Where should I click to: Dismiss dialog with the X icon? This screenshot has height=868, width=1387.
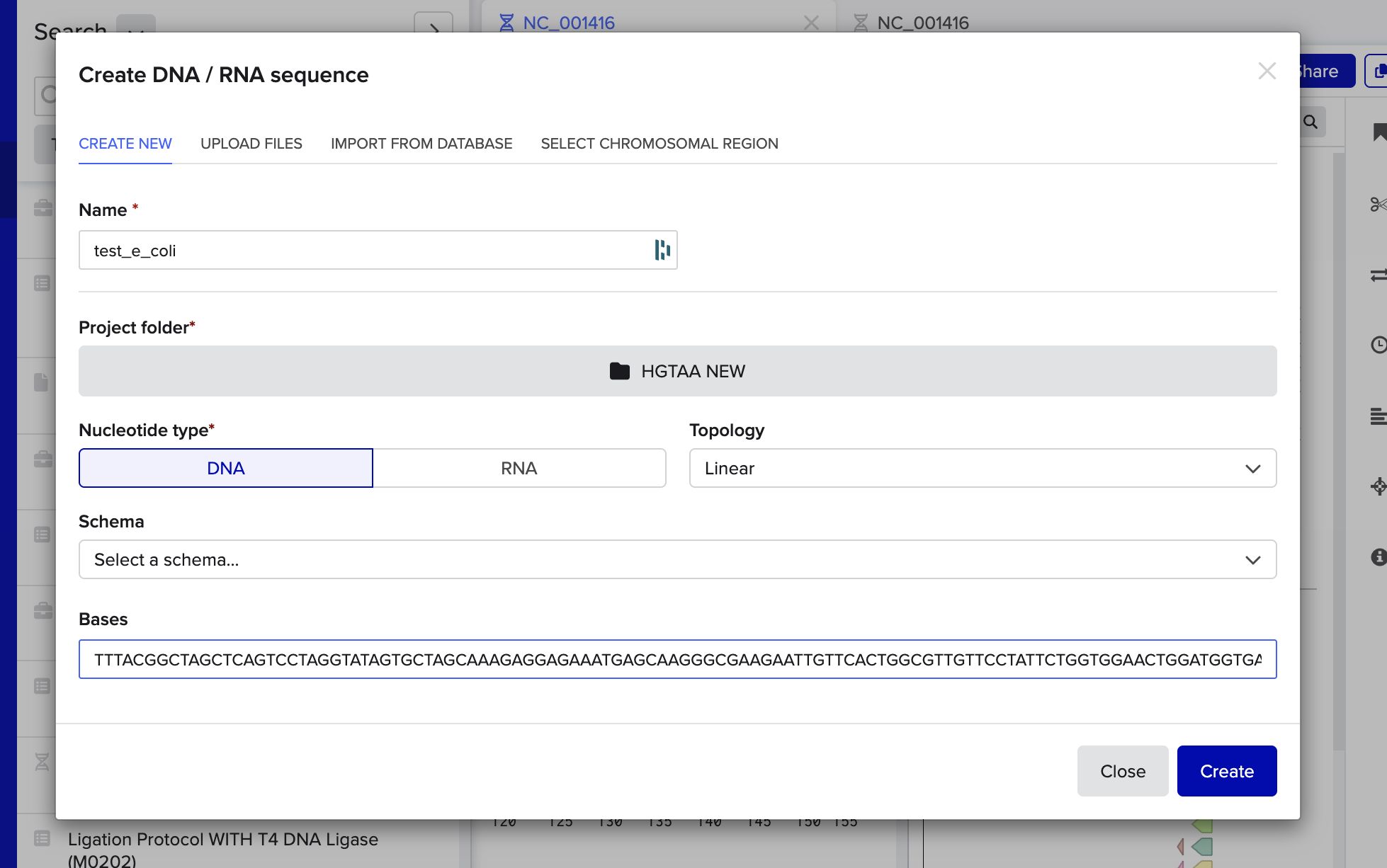(x=1267, y=71)
